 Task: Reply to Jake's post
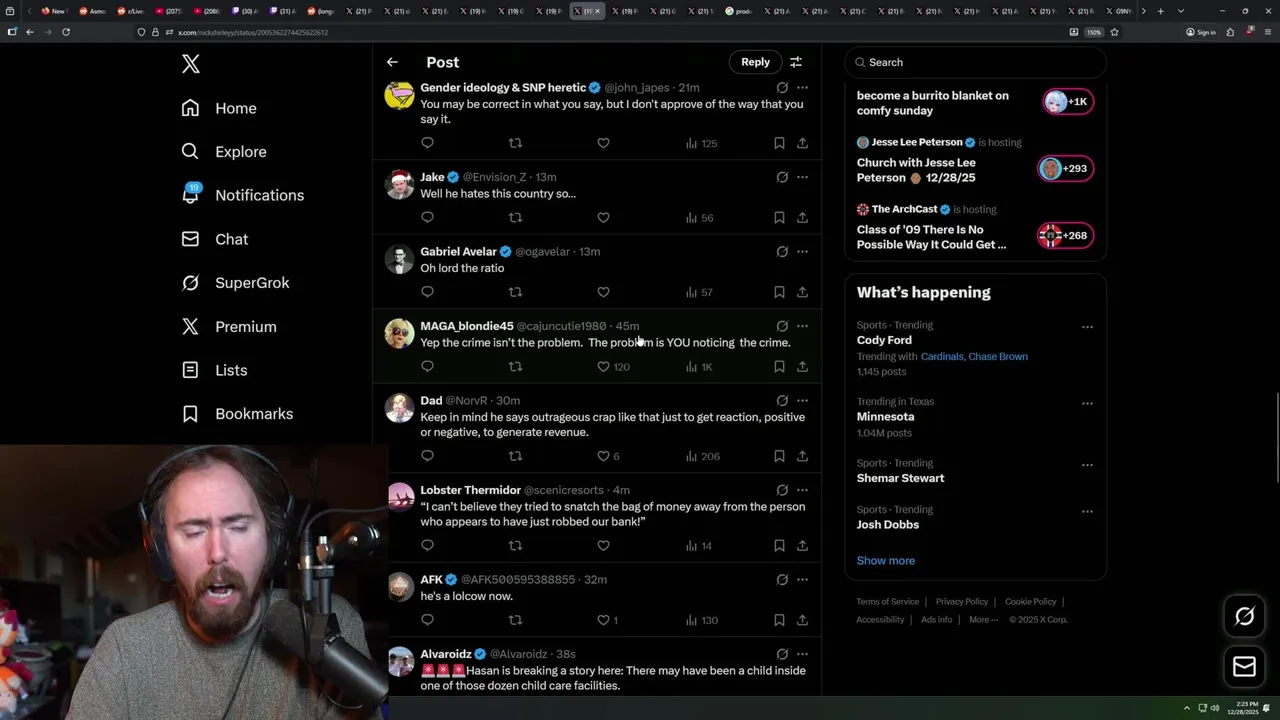[427, 217]
